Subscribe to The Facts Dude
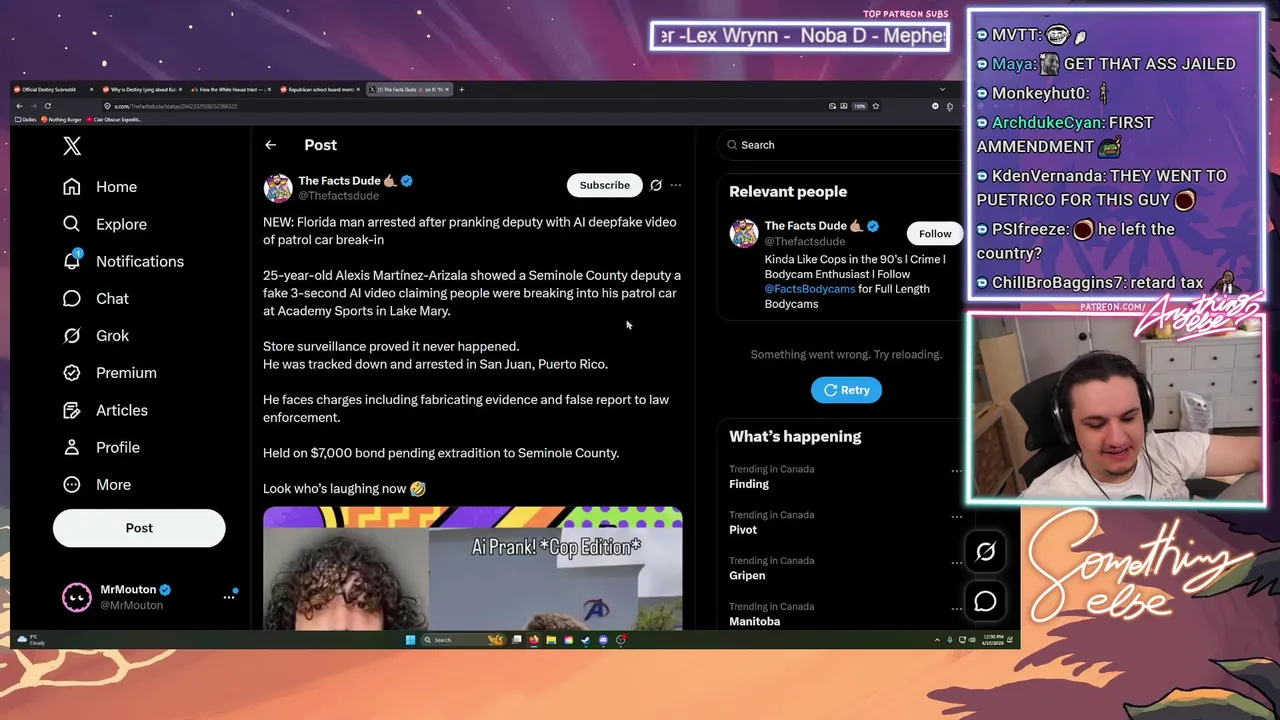This screenshot has width=1280, height=720. pyautogui.click(x=605, y=185)
